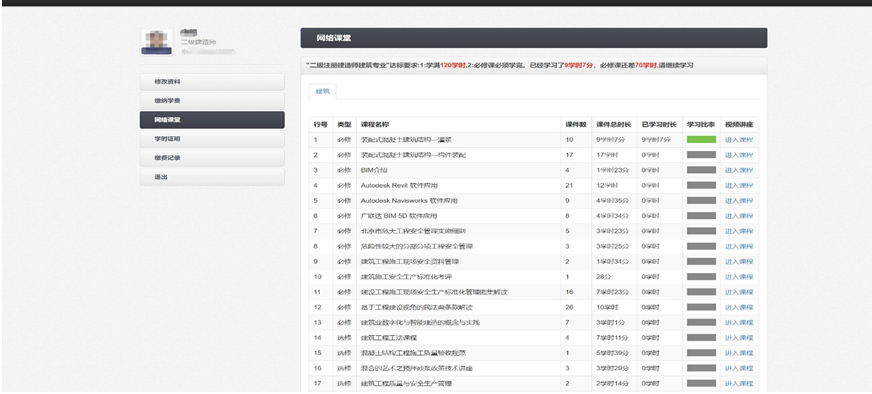
Task: Select the Autodesk Navisworks 软件应用 course name
Action: click(409, 200)
